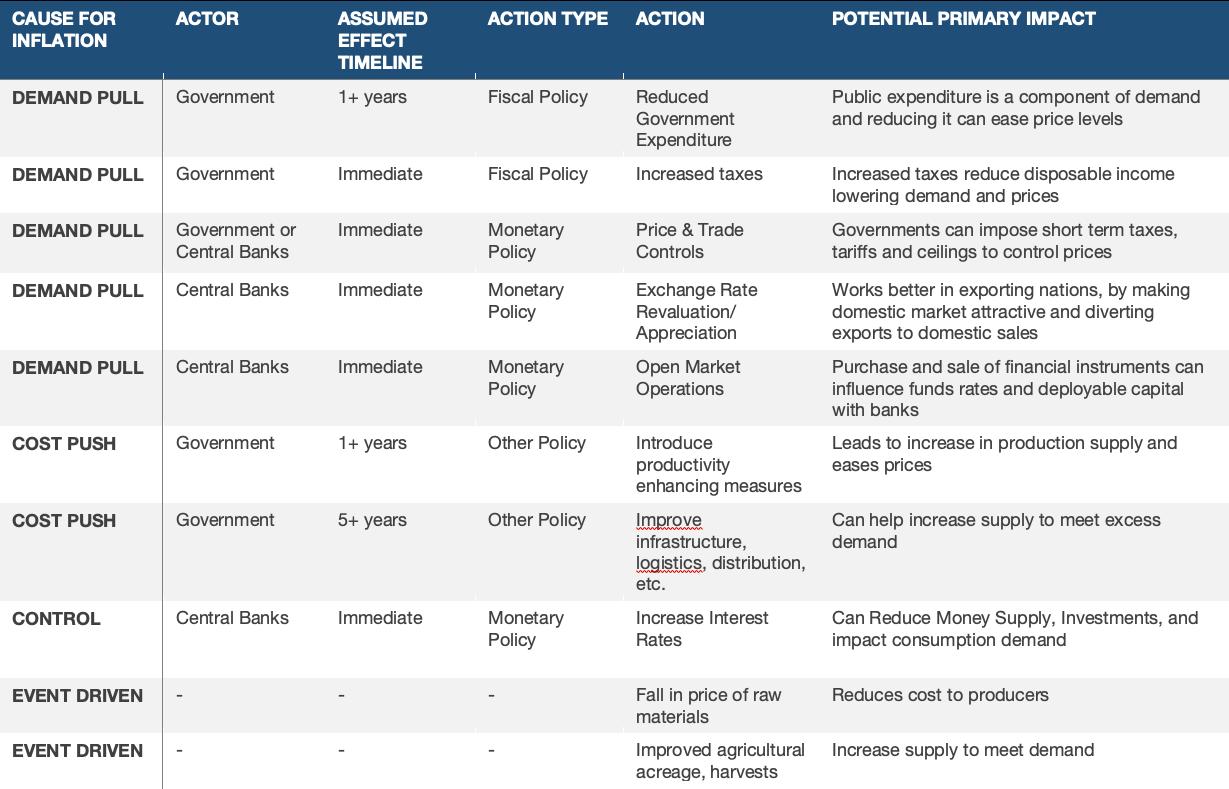Click the ASSUMED EFFECT TIMELINE header

(382, 41)
